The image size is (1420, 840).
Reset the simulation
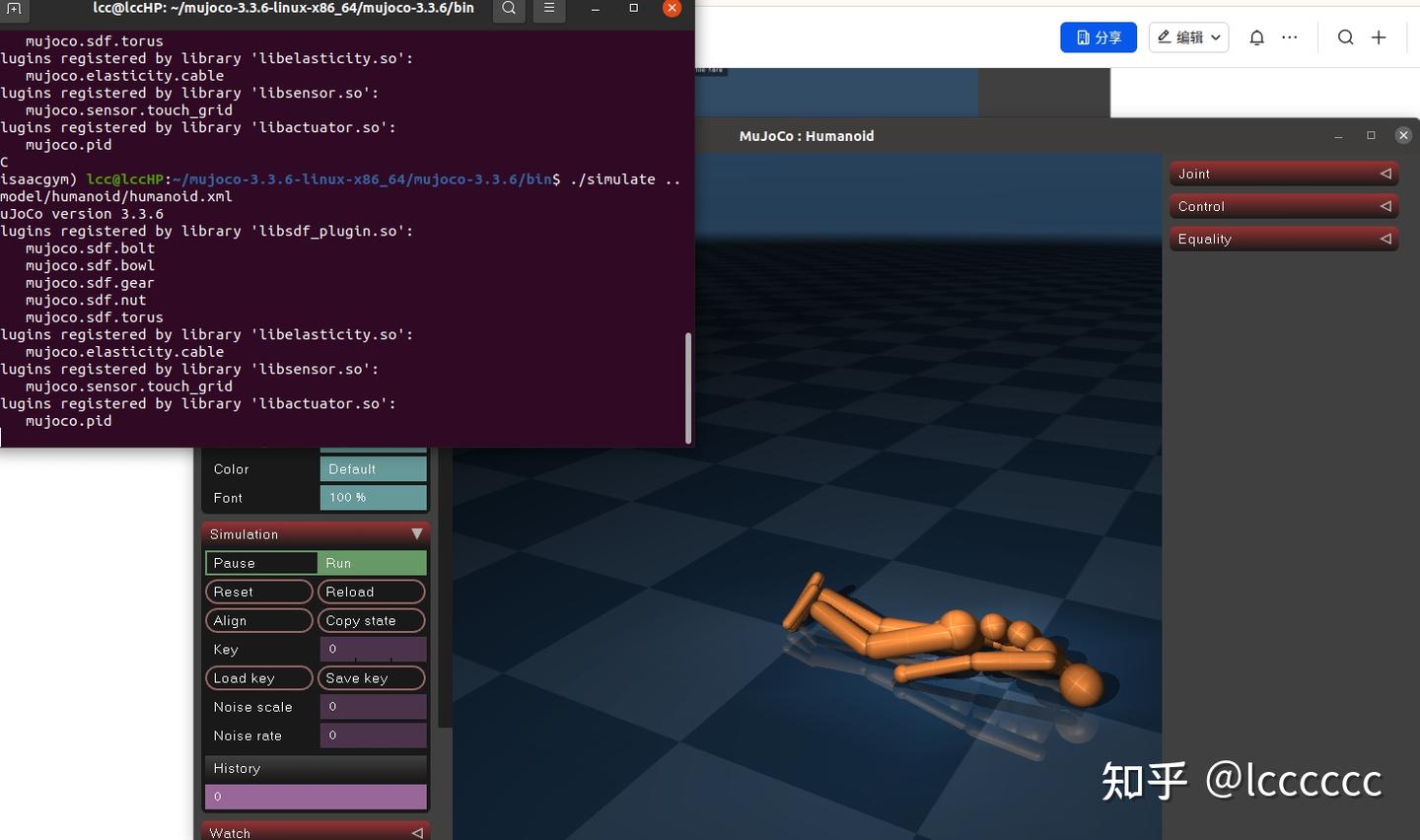259,591
